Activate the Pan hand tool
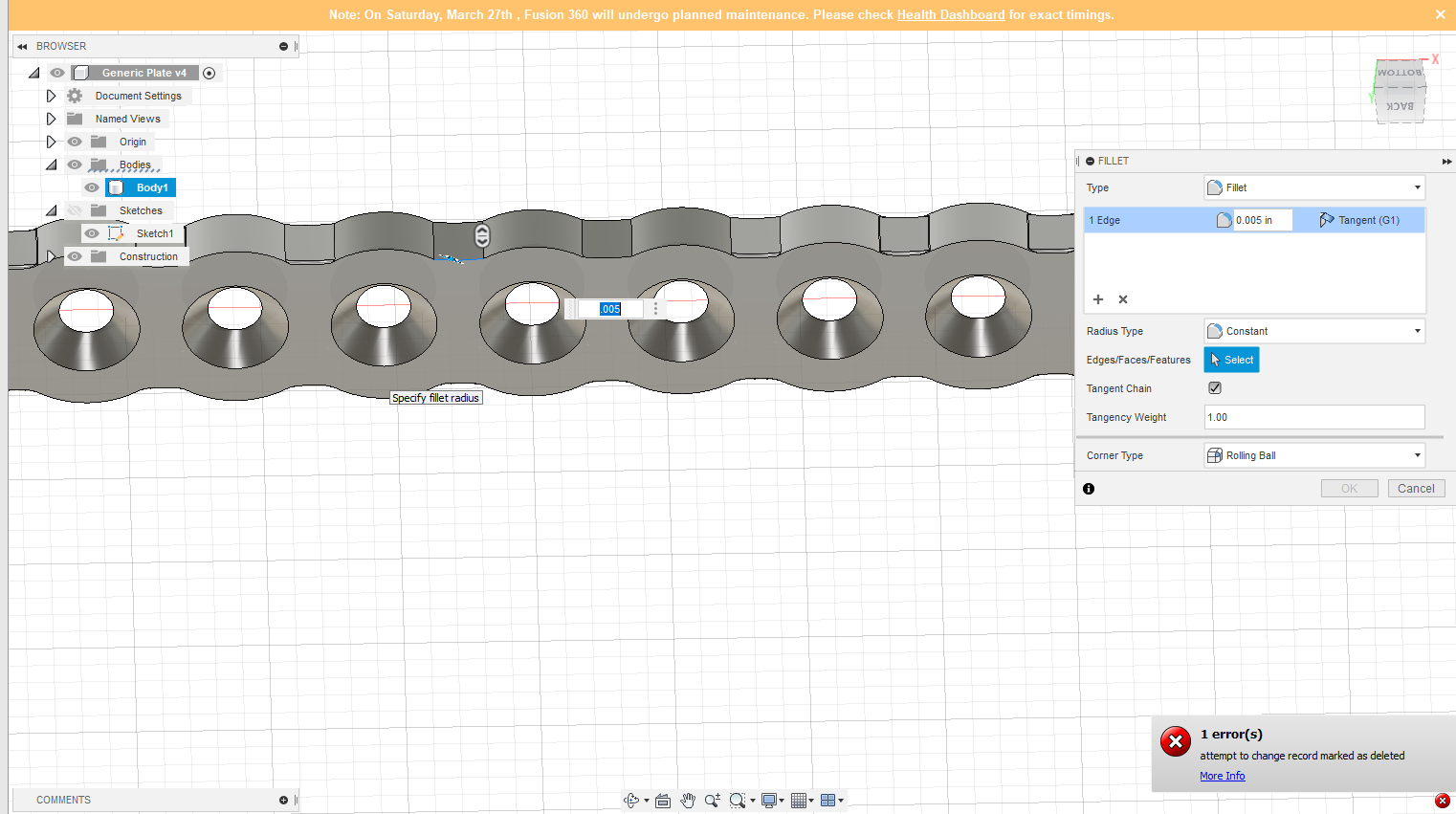Image resolution: width=1456 pixels, height=814 pixels. pos(688,801)
